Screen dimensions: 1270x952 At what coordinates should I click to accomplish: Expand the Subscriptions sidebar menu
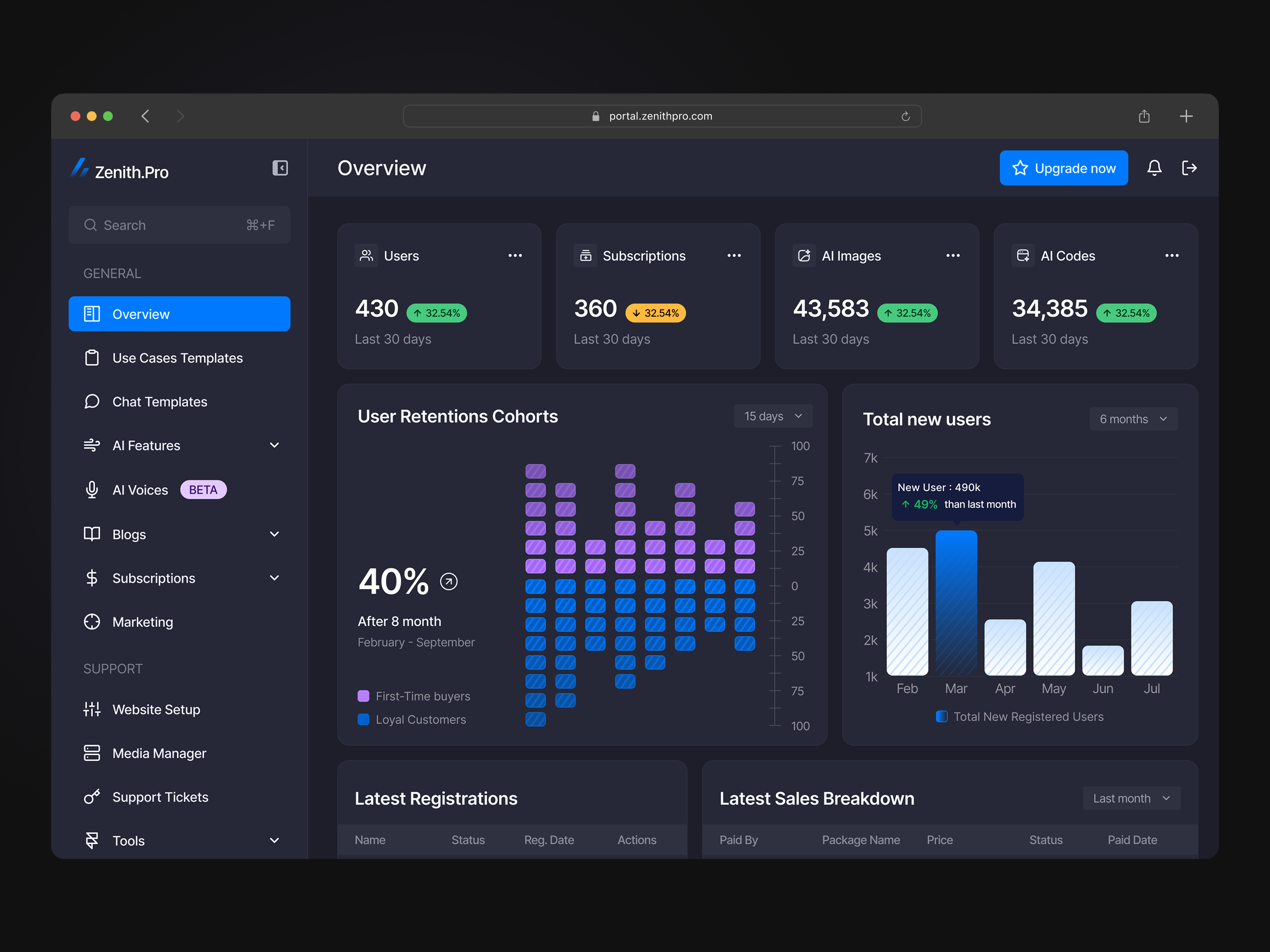click(x=274, y=578)
